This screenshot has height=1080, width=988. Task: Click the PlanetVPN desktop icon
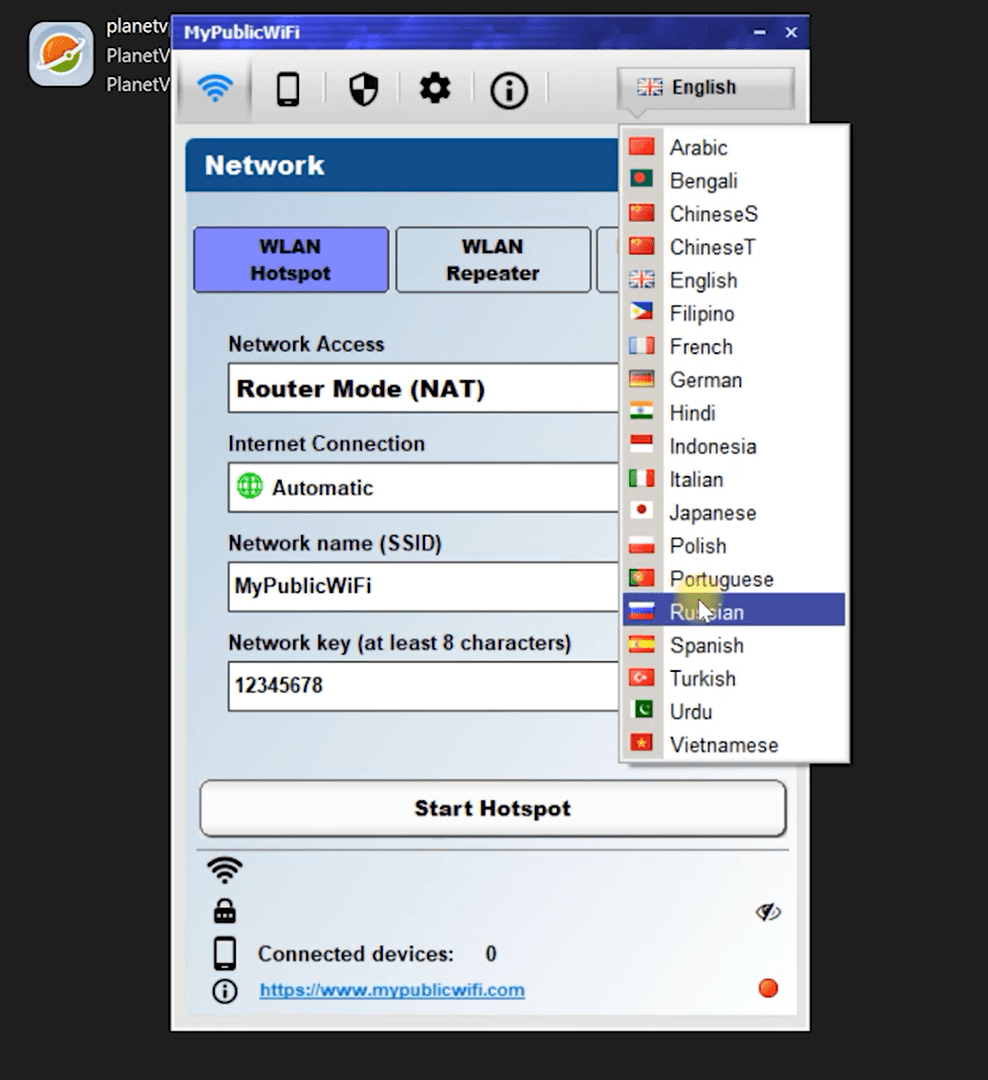point(61,54)
